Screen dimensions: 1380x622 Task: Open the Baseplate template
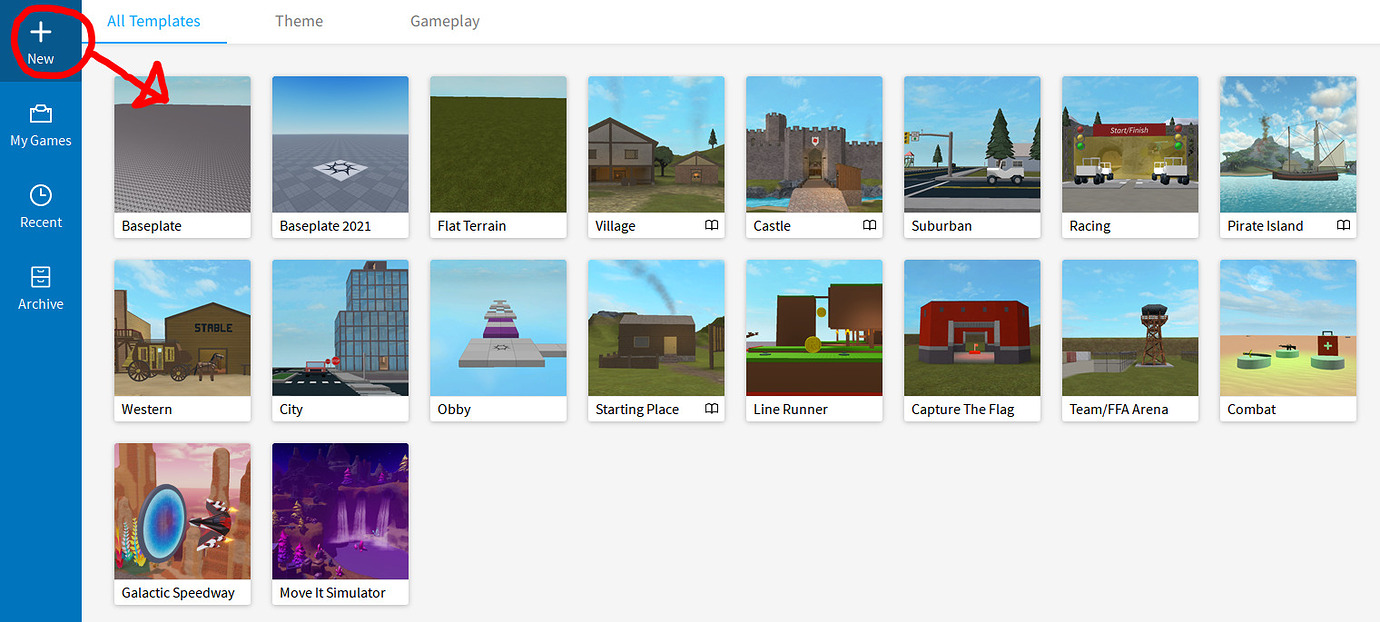pos(182,144)
